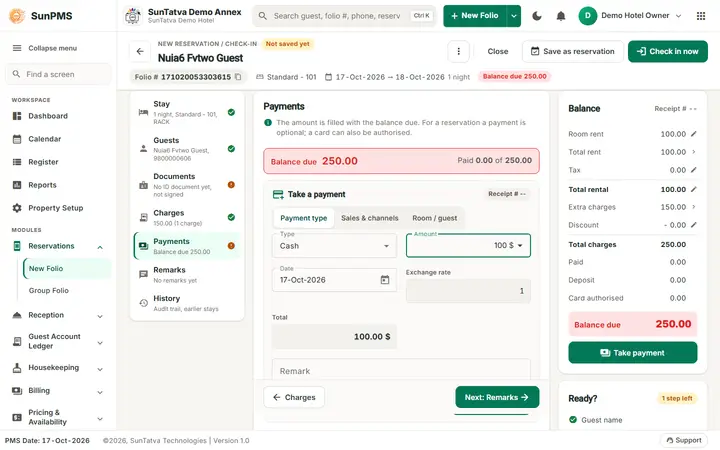Expand the Reception module
720x450 pixels.
click(x=100, y=316)
